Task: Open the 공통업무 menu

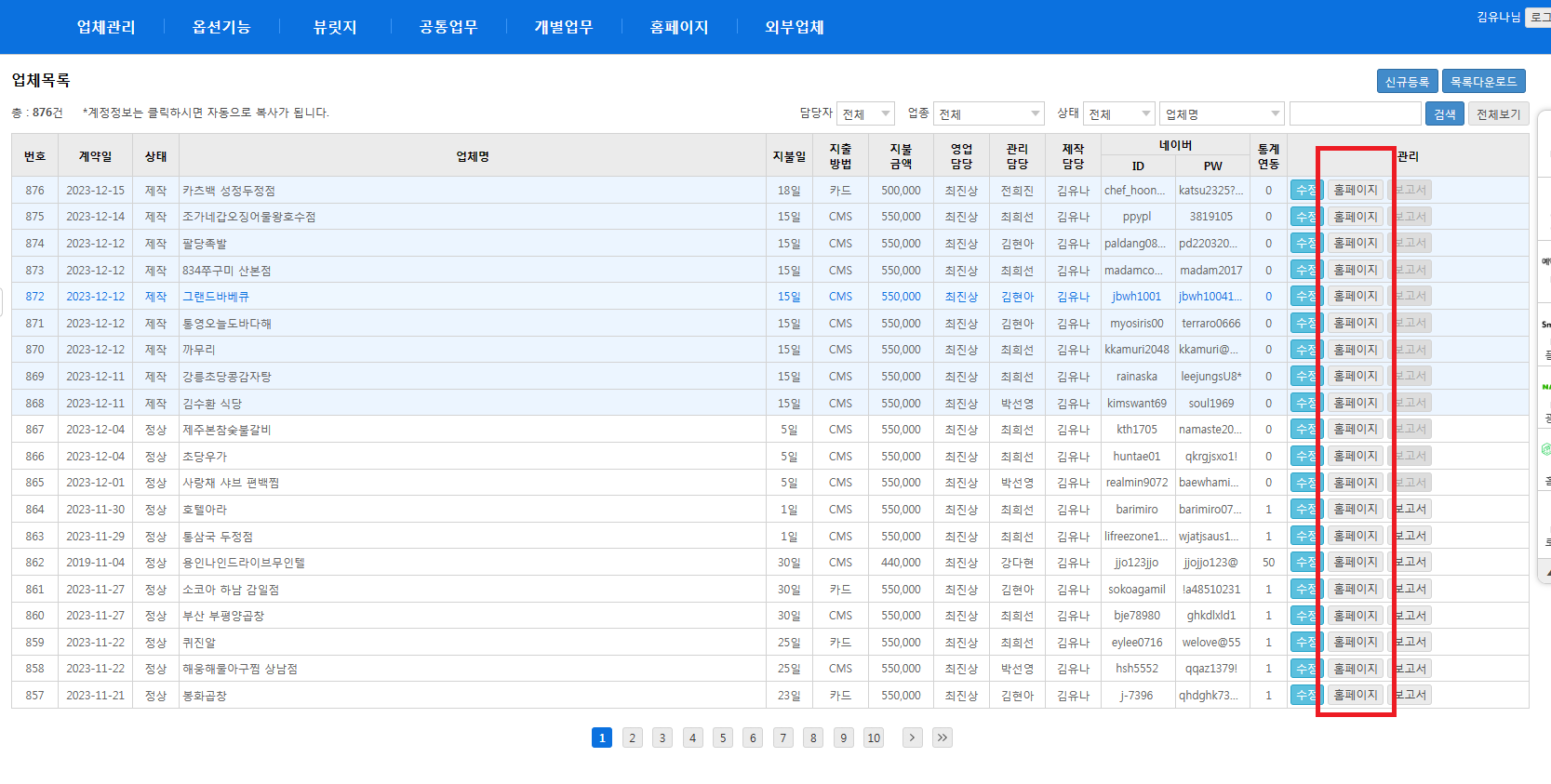Action: point(448,27)
